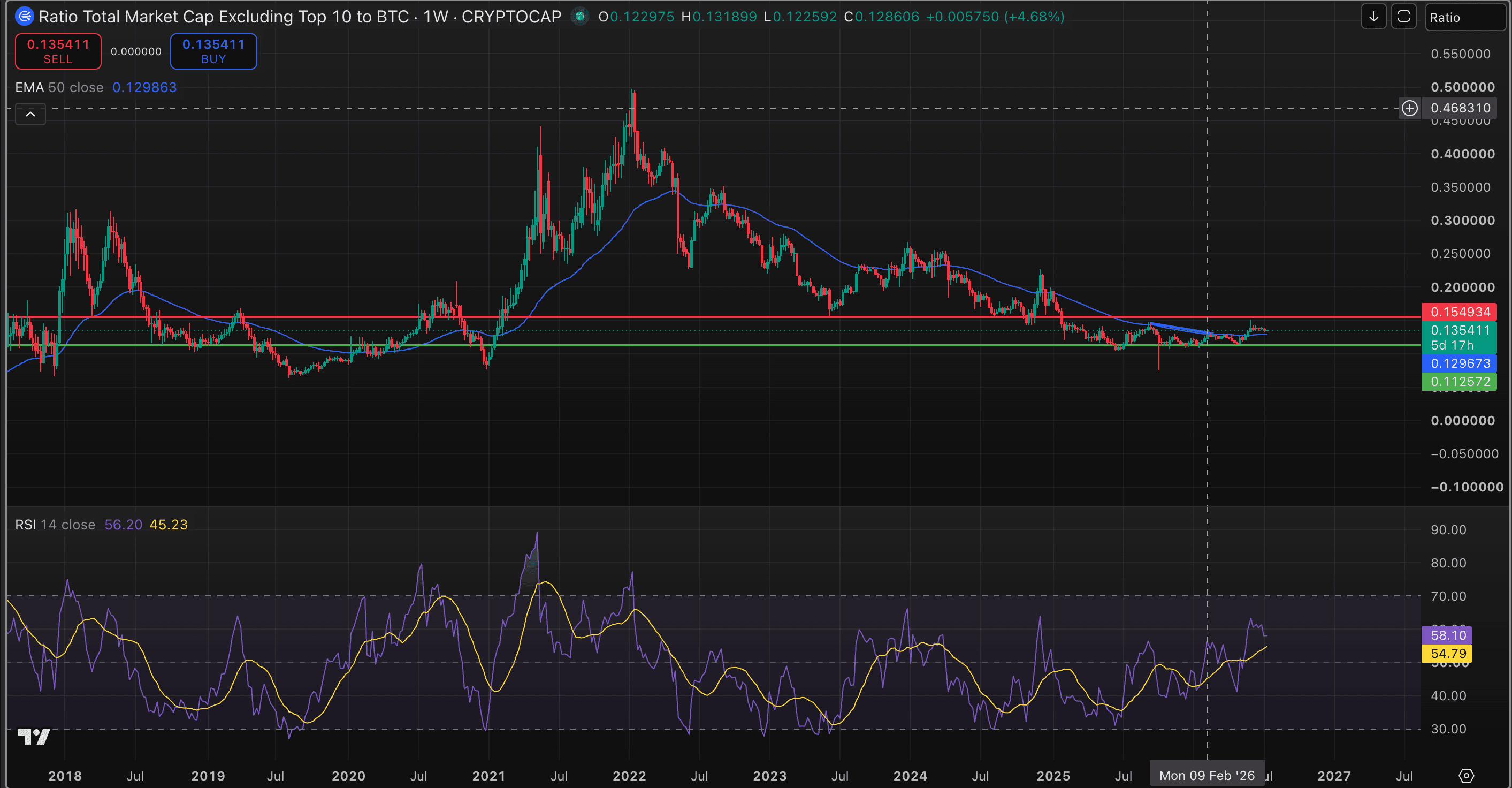Click the yellow 54.79 RSI MA label
This screenshot has width=1512, height=788.
coord(1448,653)
